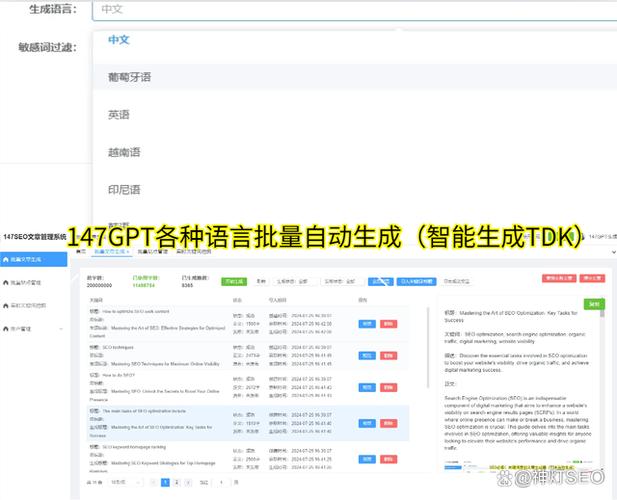Click blue button in highlighted 'main tasks of SEO' row
The width and height of the screenshot is (617, 500).
(x=367, y=424)
